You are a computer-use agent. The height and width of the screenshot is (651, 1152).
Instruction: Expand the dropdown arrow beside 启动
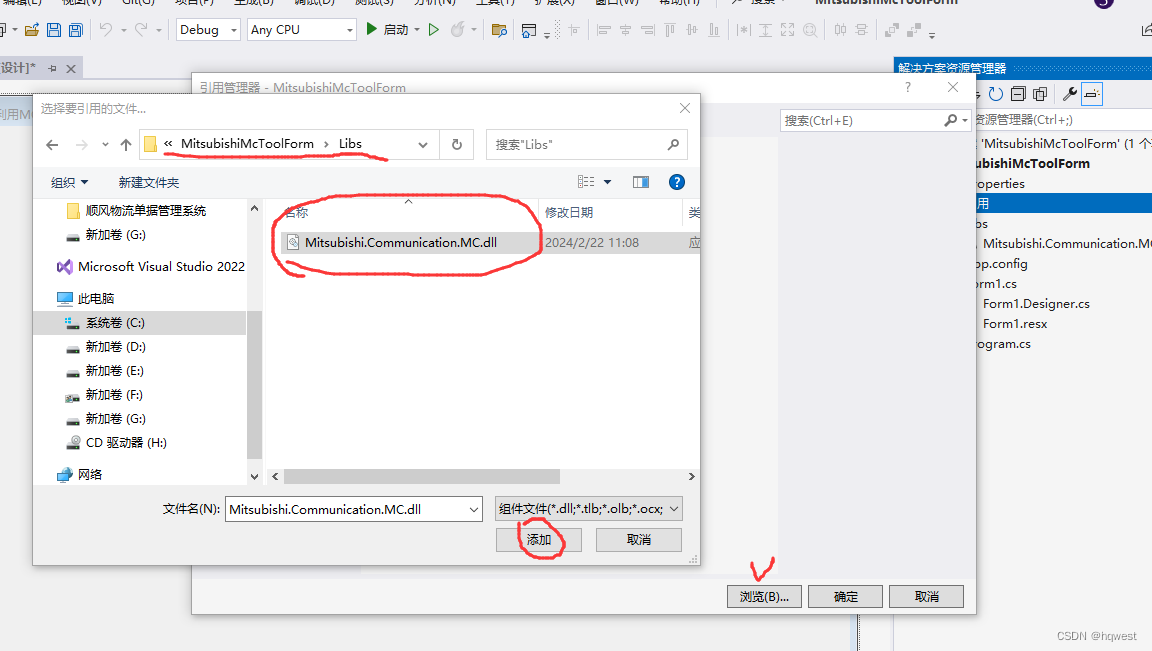pos(417,30)
